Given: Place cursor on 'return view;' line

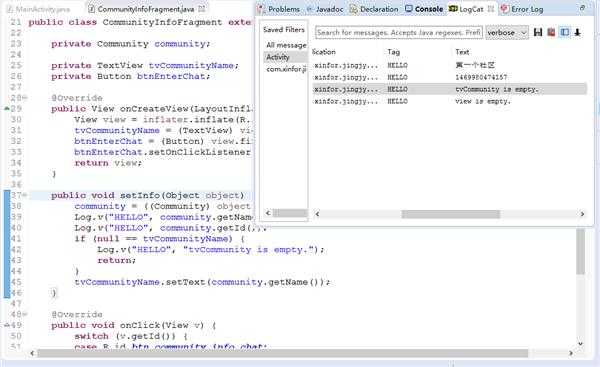Looking at the screenshot, I should coord(108,163).
